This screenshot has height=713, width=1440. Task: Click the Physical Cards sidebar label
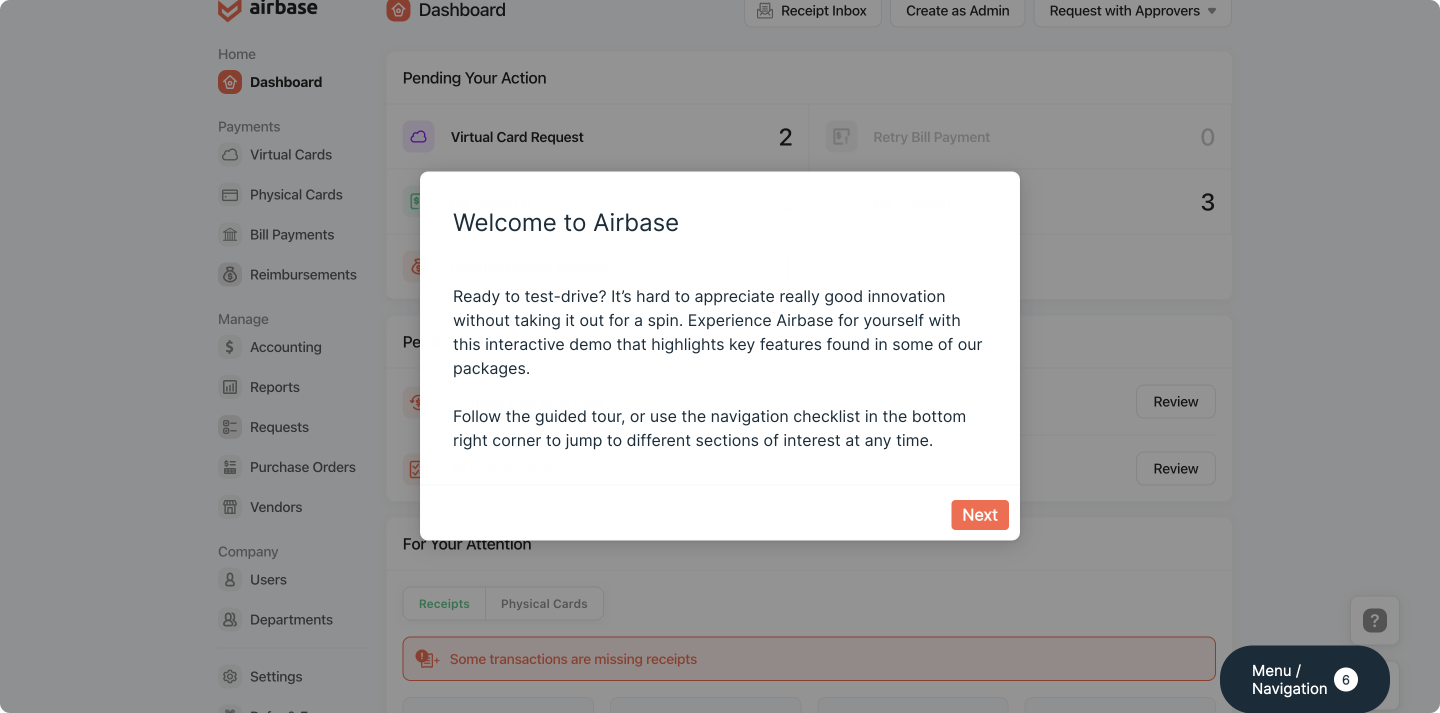coord(296,195)
